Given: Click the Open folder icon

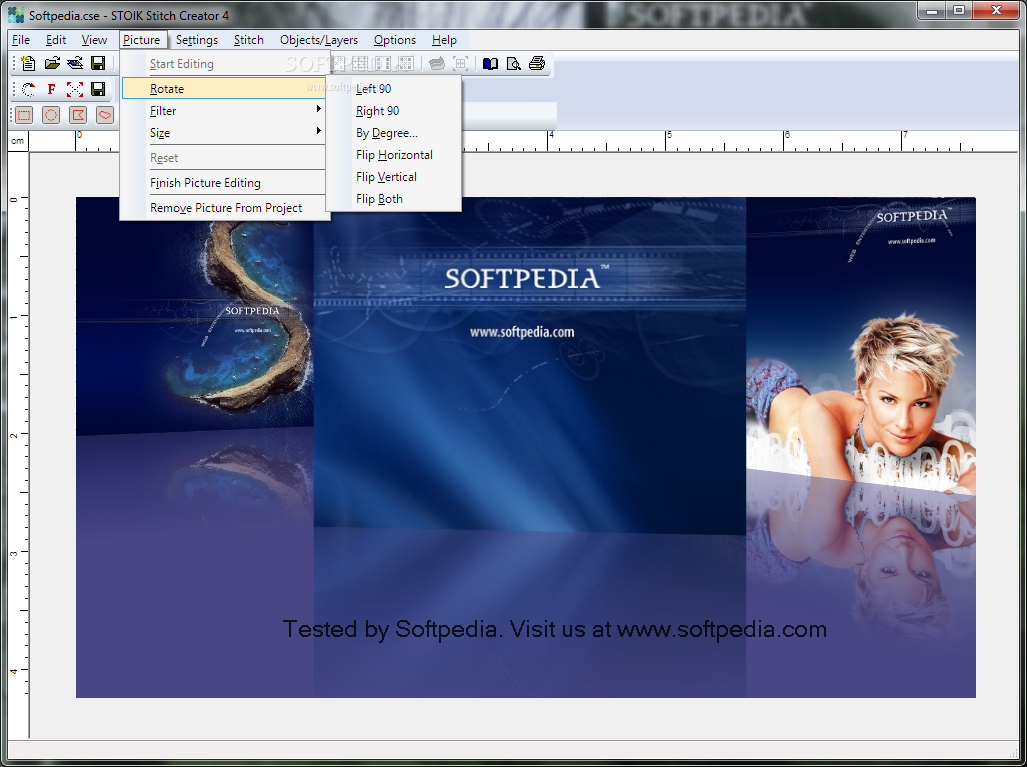Looking at the screenshot, I should point(52,64).
